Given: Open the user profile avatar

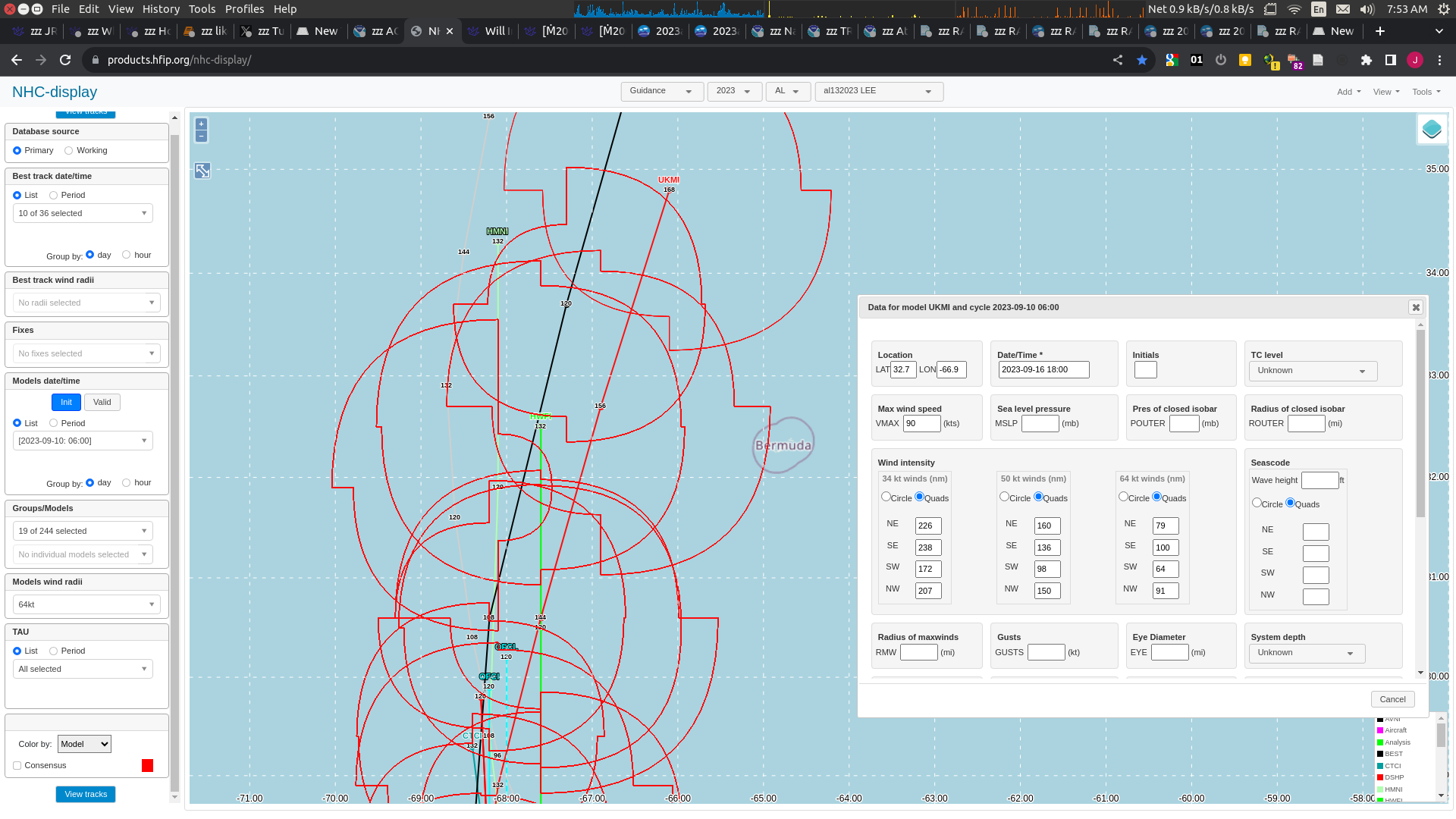Looking at the screenshot, I should click(1415, 60).
